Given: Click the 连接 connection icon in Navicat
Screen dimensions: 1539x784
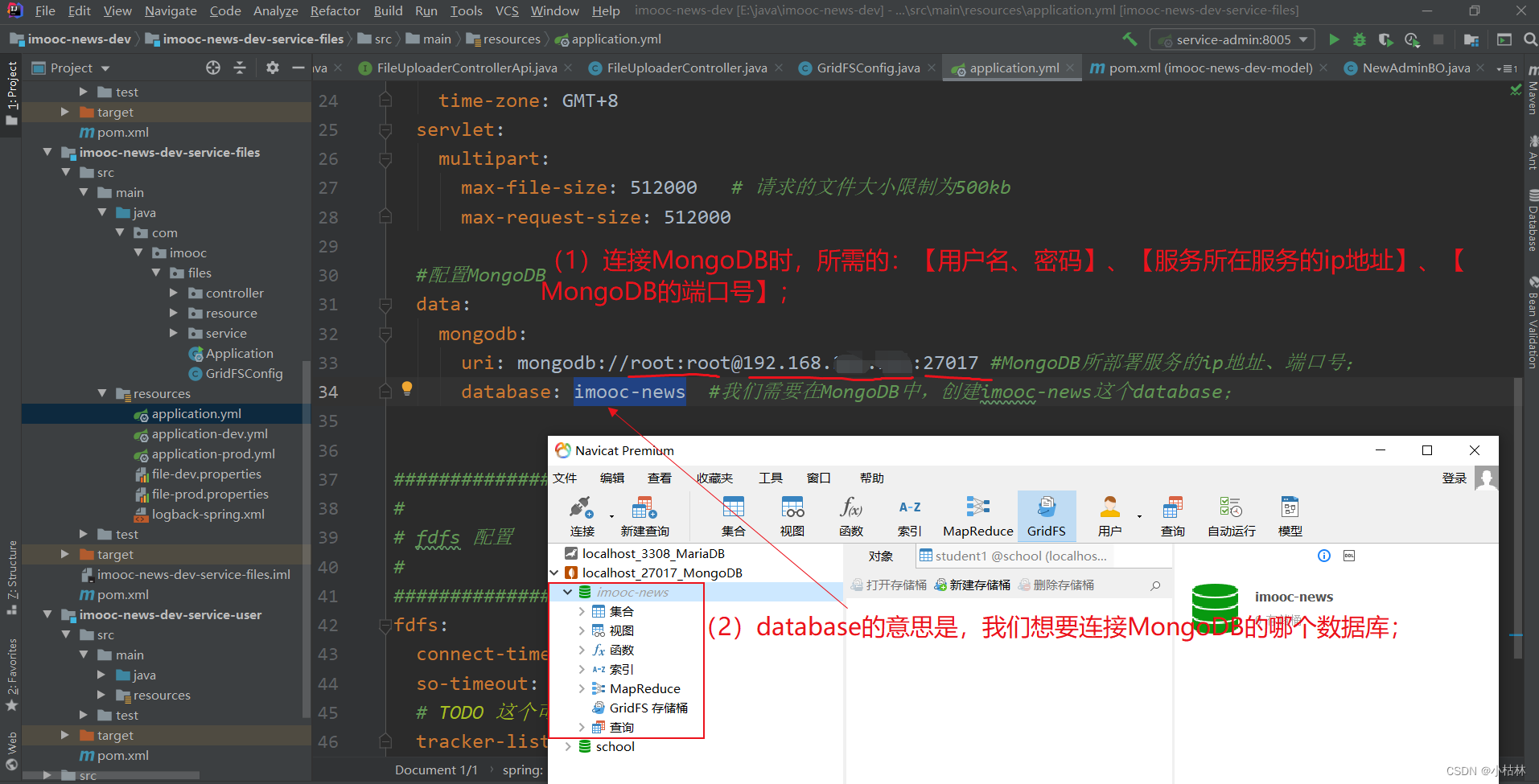Looking at the screenshot, I should 582,515.
